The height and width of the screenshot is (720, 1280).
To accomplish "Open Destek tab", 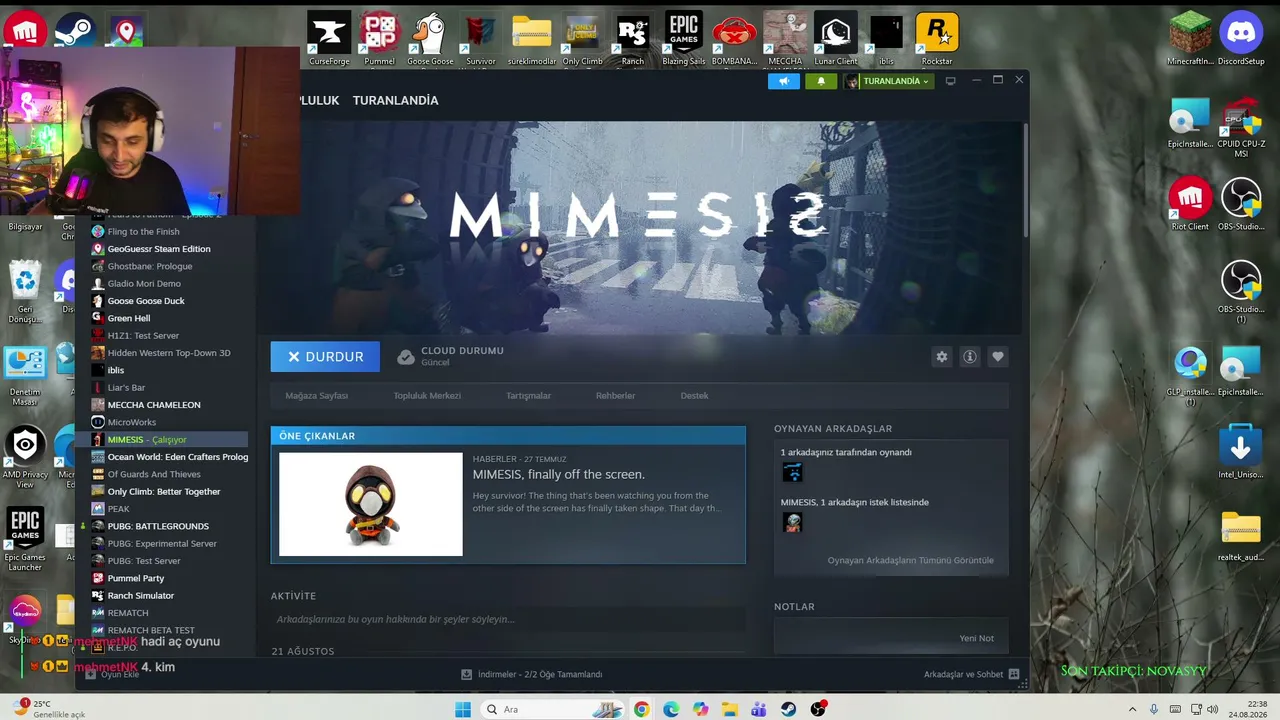I will point(694,396).
